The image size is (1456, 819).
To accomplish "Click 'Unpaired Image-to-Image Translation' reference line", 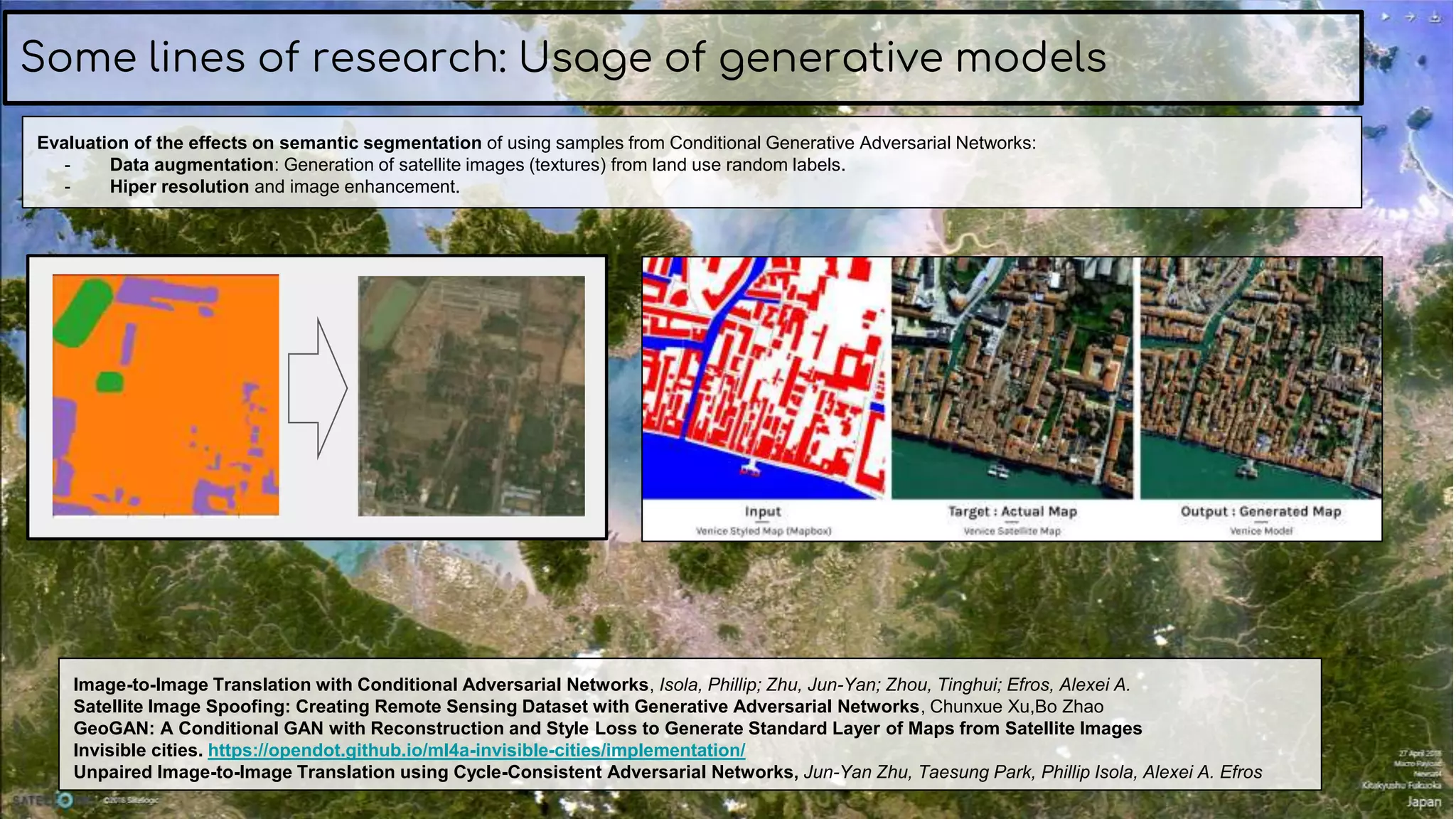I will (668, 772).
